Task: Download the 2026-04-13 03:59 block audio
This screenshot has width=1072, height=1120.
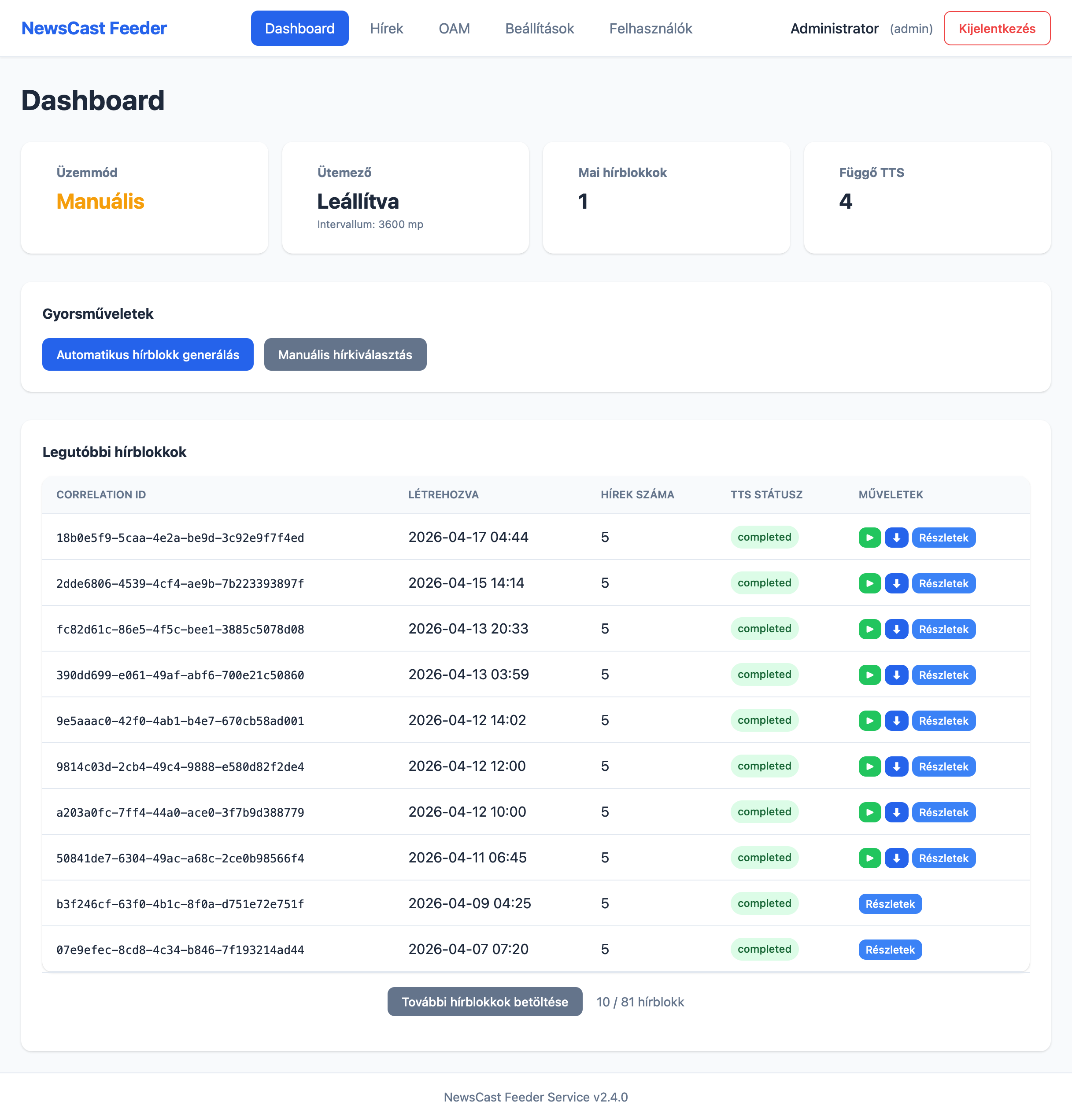Action: [896, 674]
